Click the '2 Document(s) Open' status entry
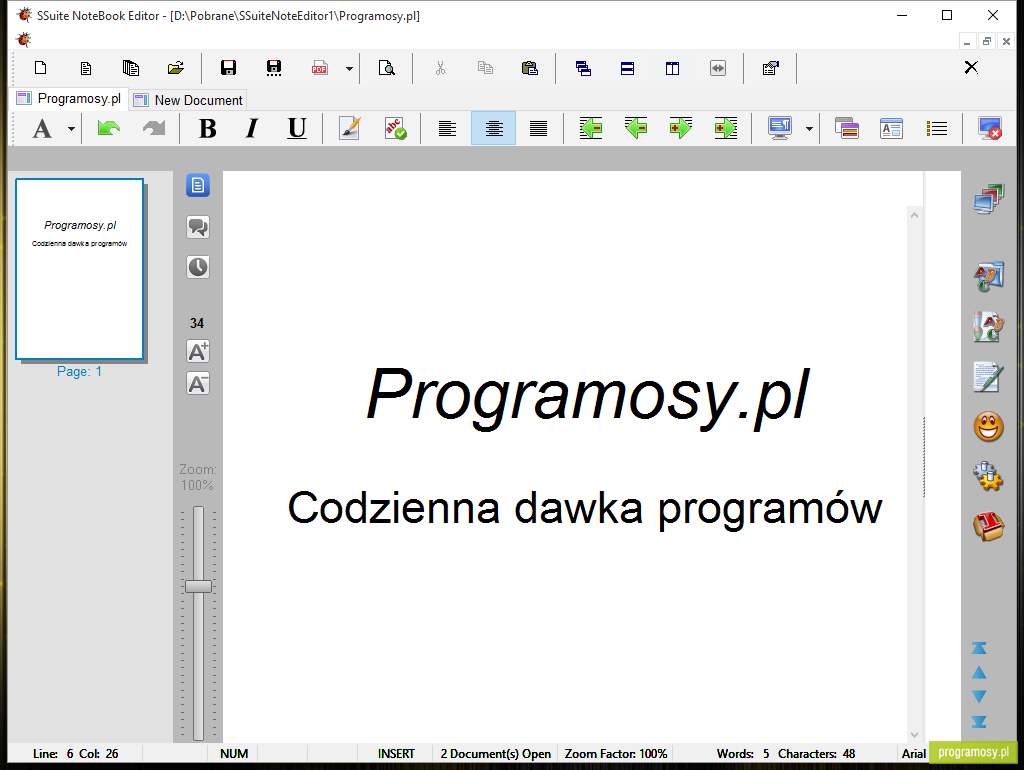This screenshot has height=770, width=1024. (x=496, y=754)
